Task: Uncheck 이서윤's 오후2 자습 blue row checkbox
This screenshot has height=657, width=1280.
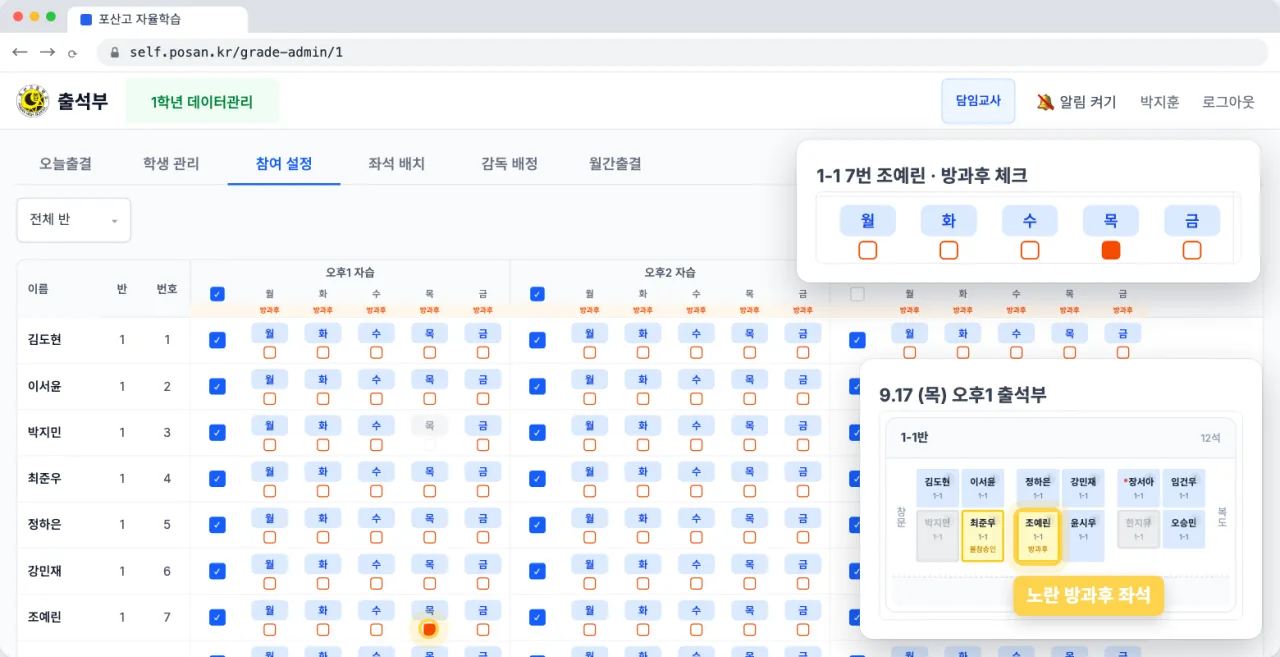Action: [537, 386]
